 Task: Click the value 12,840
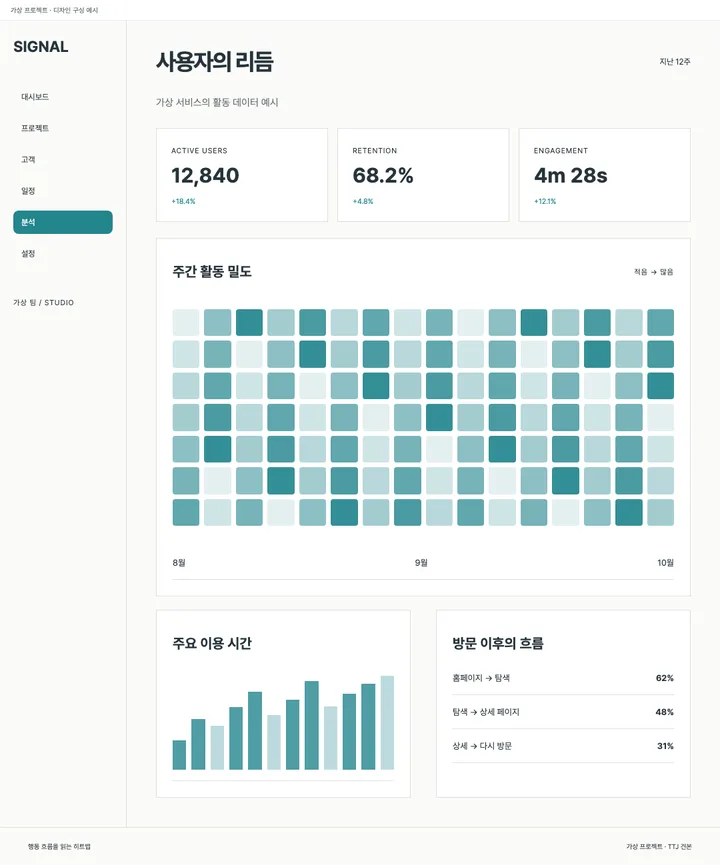coord(205,176)
